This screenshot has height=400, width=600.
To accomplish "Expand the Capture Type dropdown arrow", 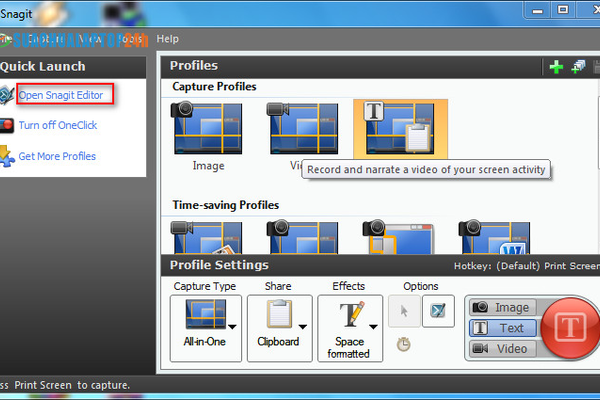I will (x=232, y=327).
